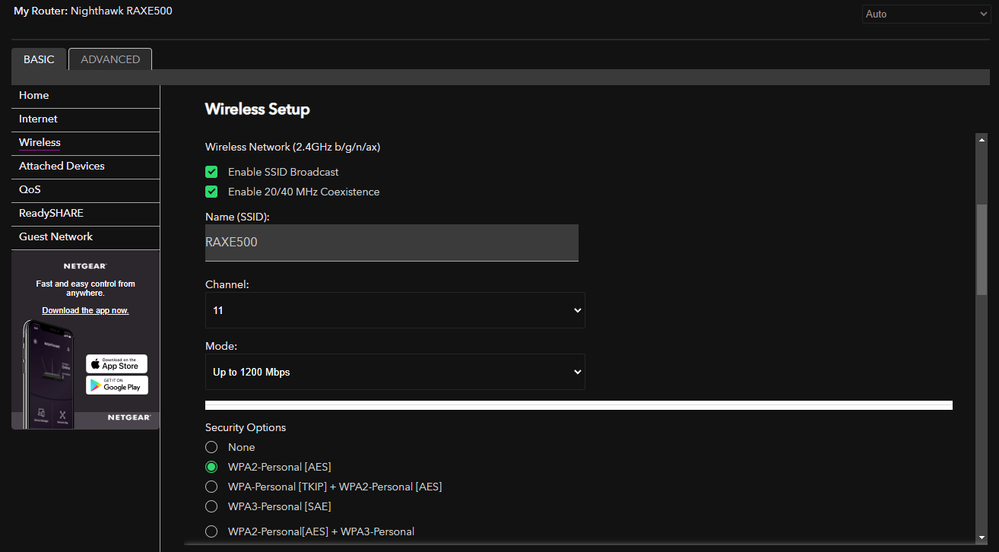Click the Download the app now link
The image size is (999, 552).
click(x=85, y=311)
